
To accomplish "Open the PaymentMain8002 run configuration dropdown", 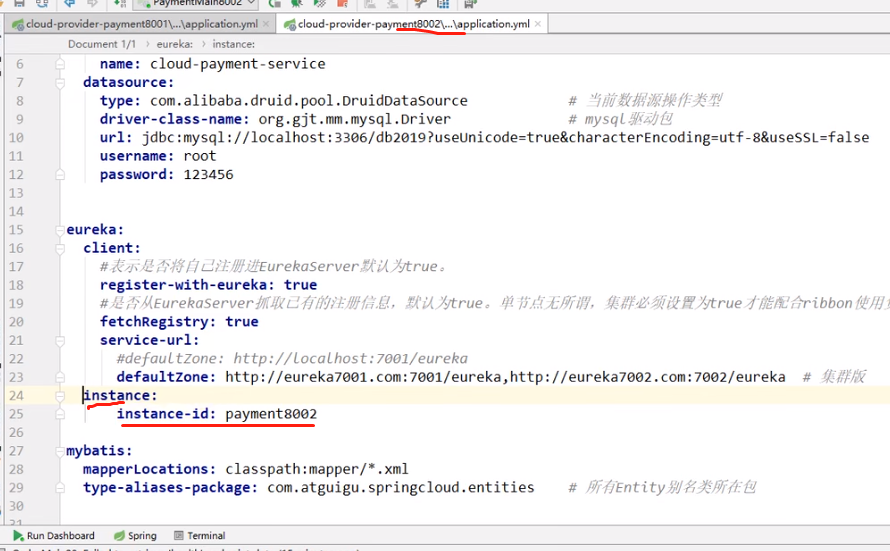I will (x=195, y=3).
